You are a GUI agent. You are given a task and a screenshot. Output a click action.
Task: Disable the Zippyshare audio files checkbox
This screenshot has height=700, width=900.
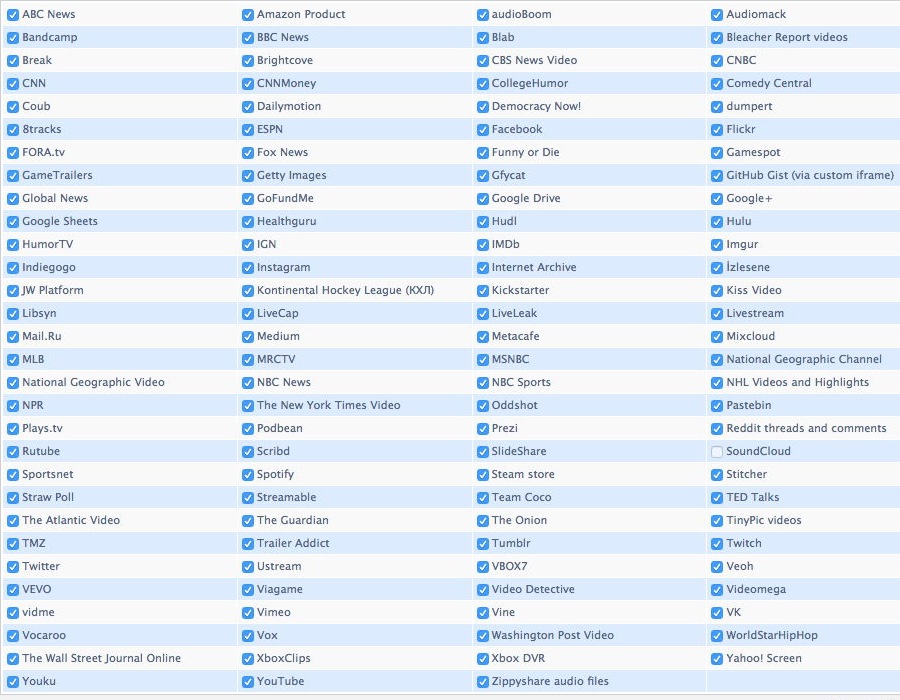(482, 682)
